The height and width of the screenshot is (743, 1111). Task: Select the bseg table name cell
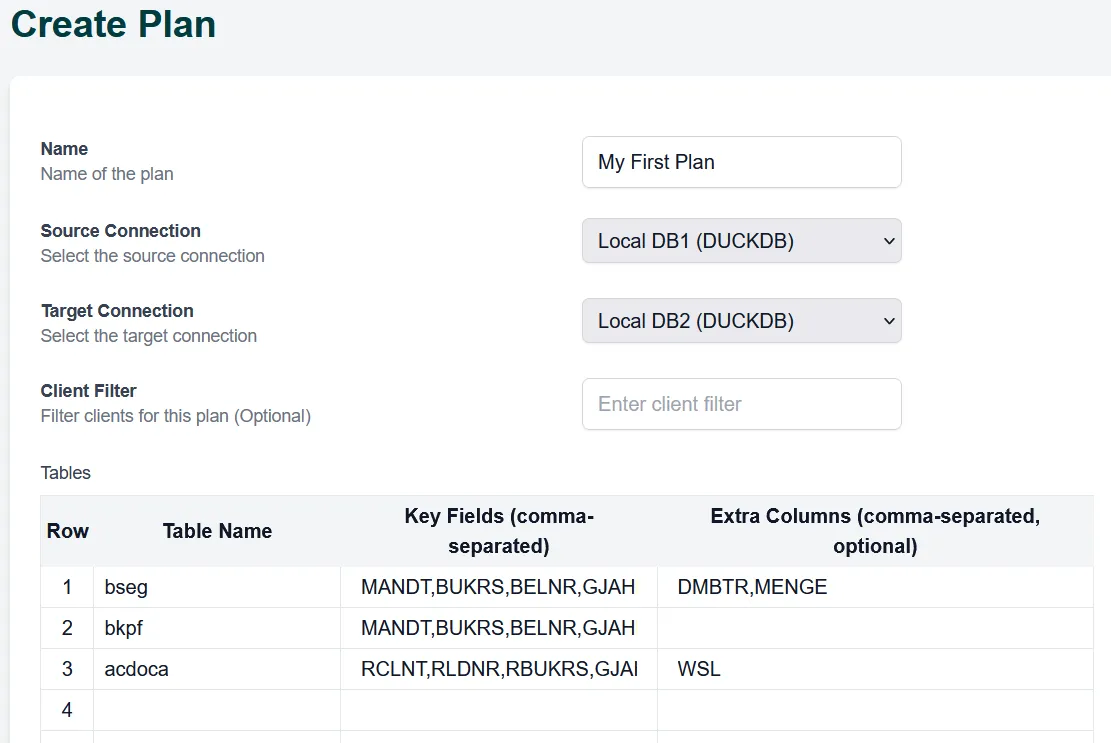click(216, 587)
